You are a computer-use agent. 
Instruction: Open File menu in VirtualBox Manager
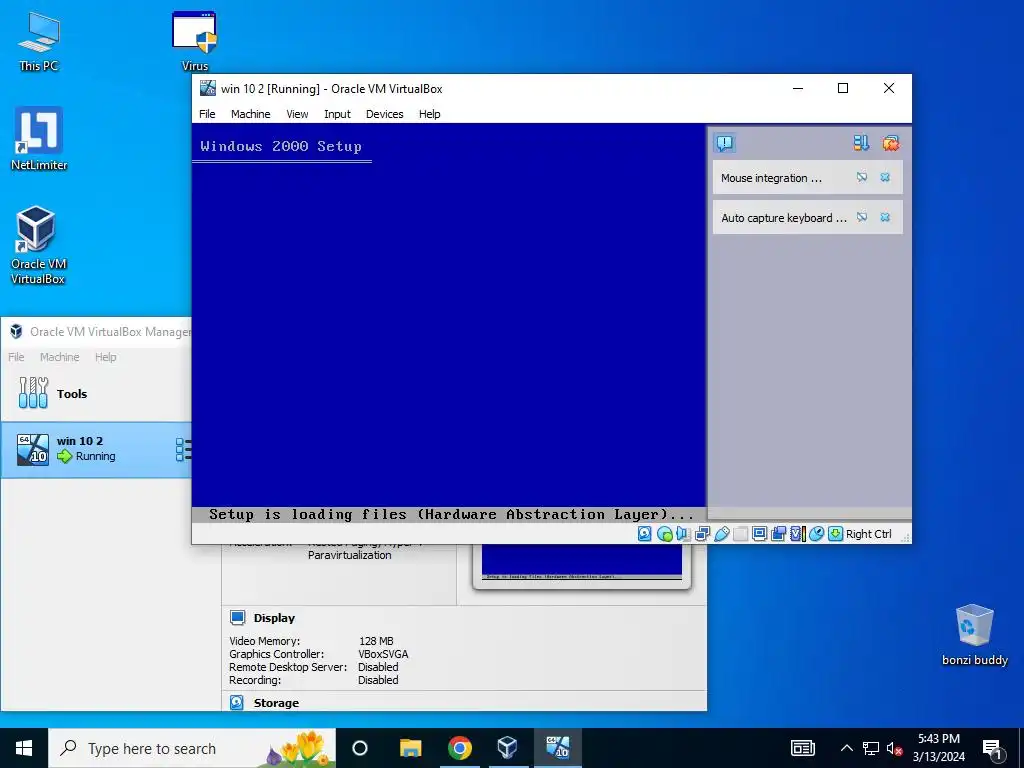click(x=16, y=357)
